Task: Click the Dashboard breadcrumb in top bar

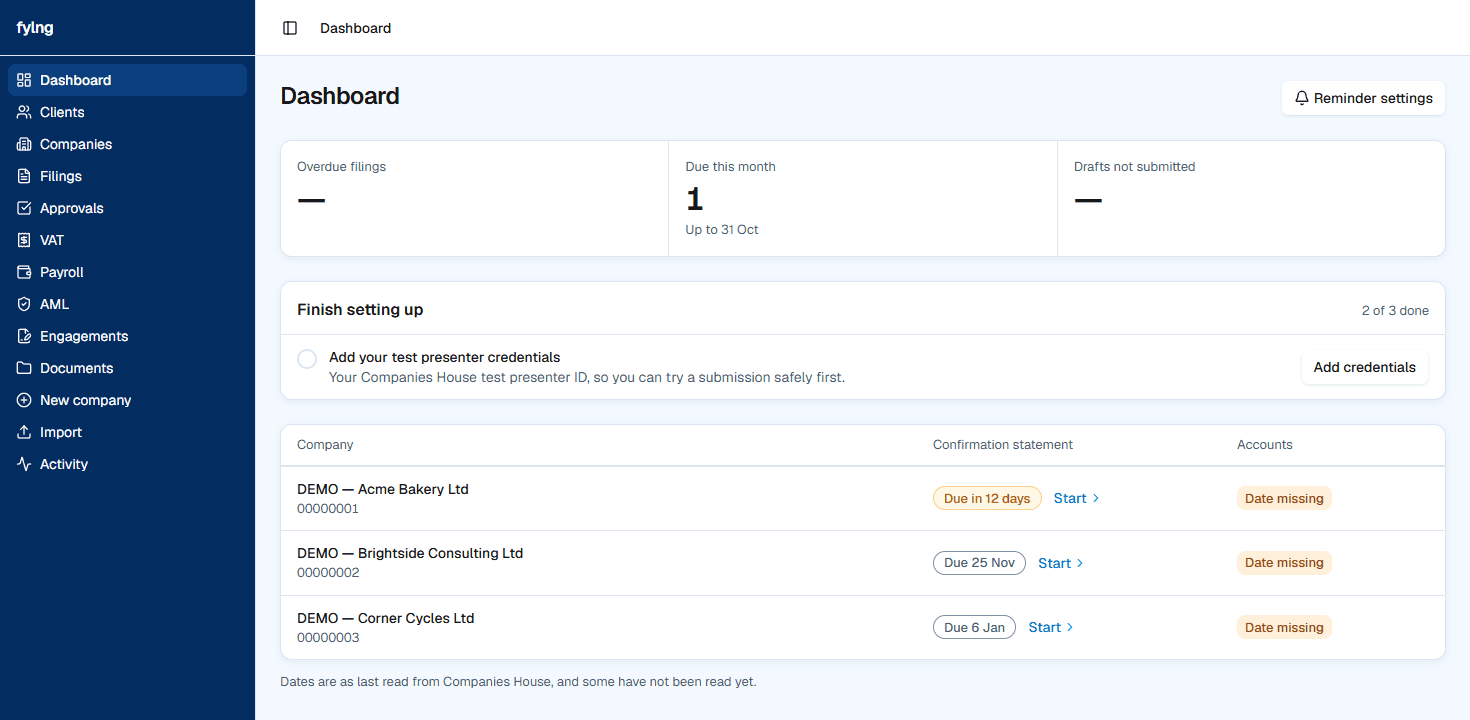Action: point(355,28)
